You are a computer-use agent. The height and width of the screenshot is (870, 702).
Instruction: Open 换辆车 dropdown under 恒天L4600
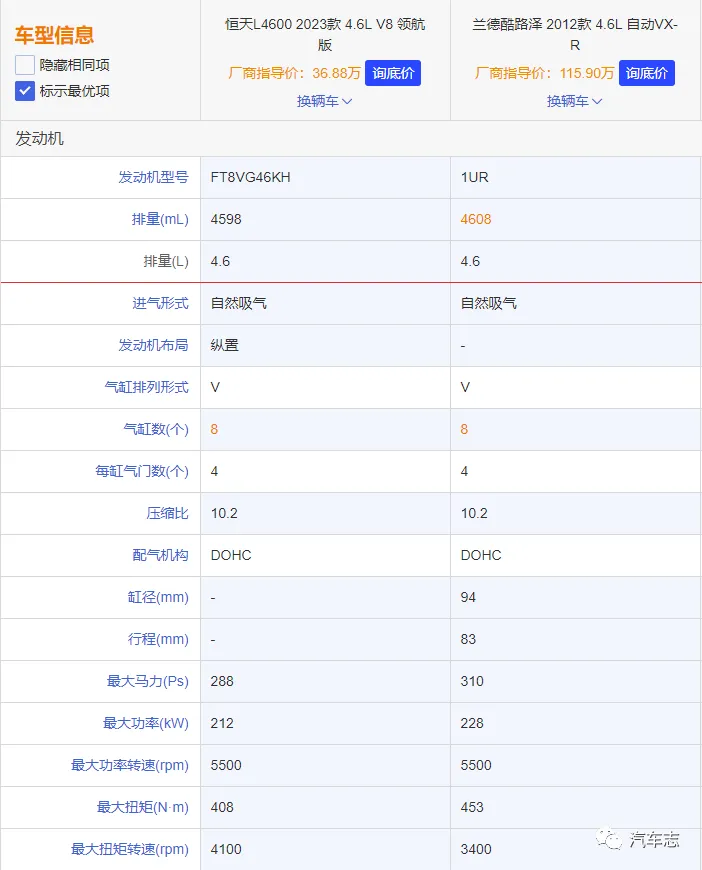(x=325, y=101)
